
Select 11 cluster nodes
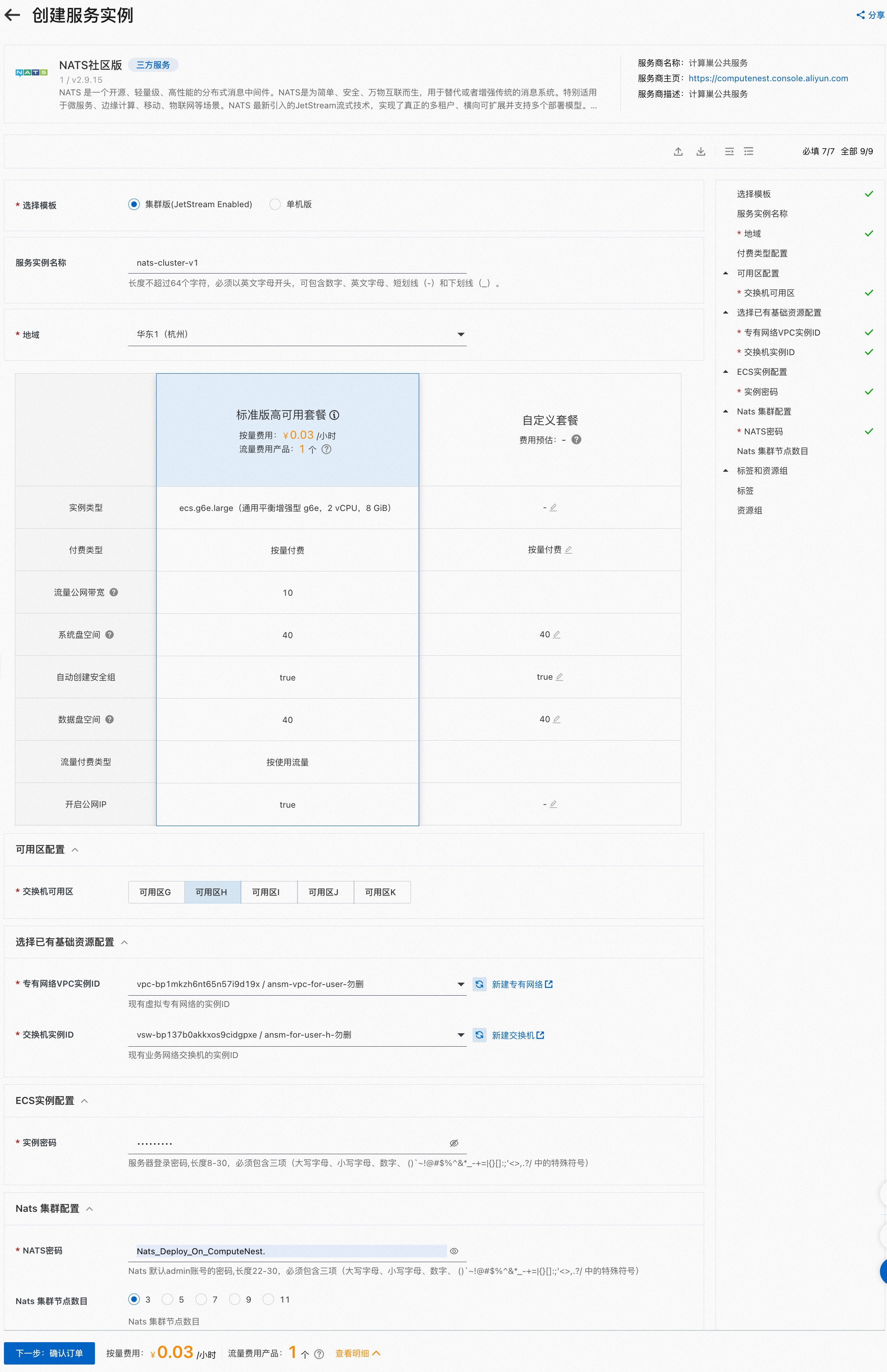click(x=268, y=1299)
